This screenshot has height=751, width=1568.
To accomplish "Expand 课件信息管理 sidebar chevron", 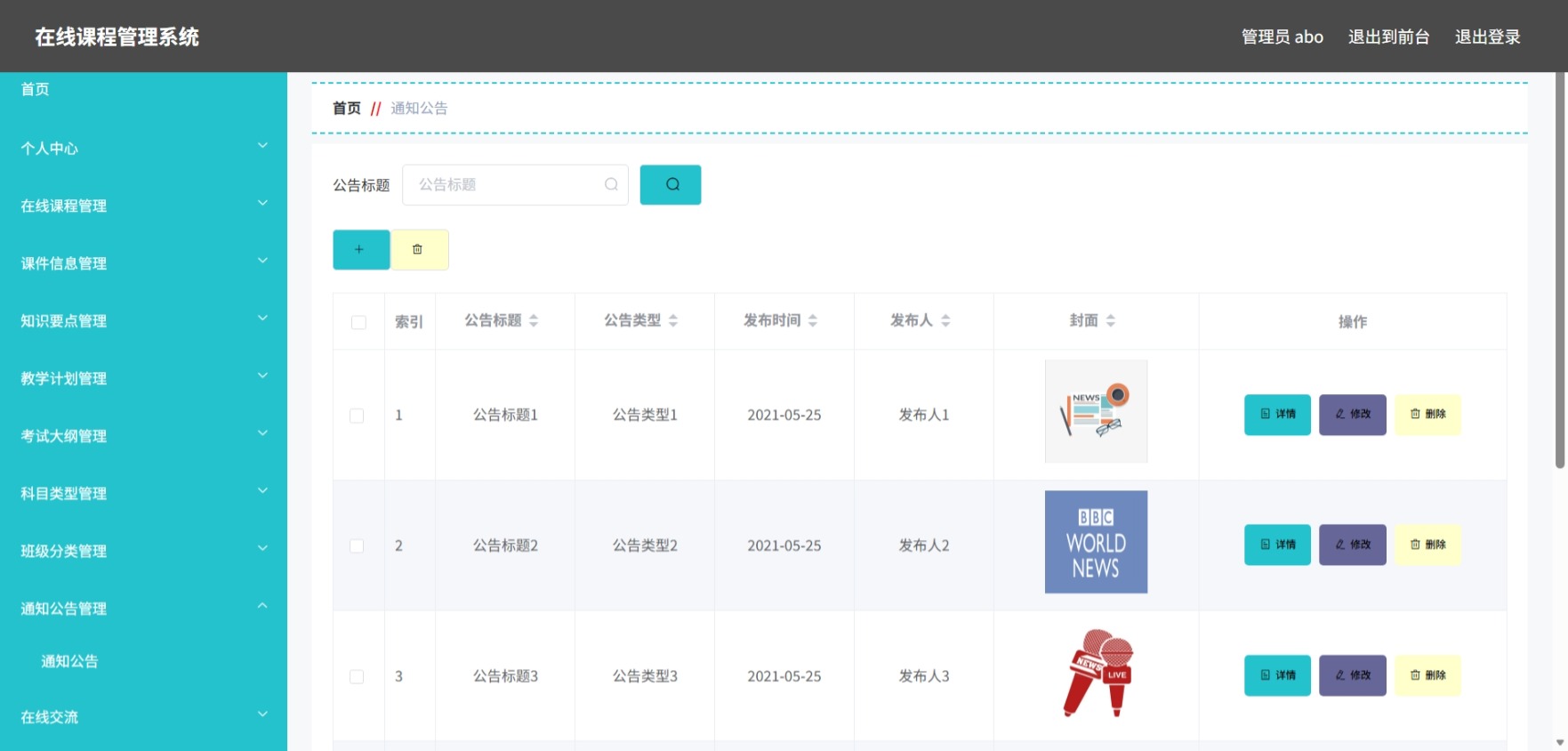I will pos(262,261).
